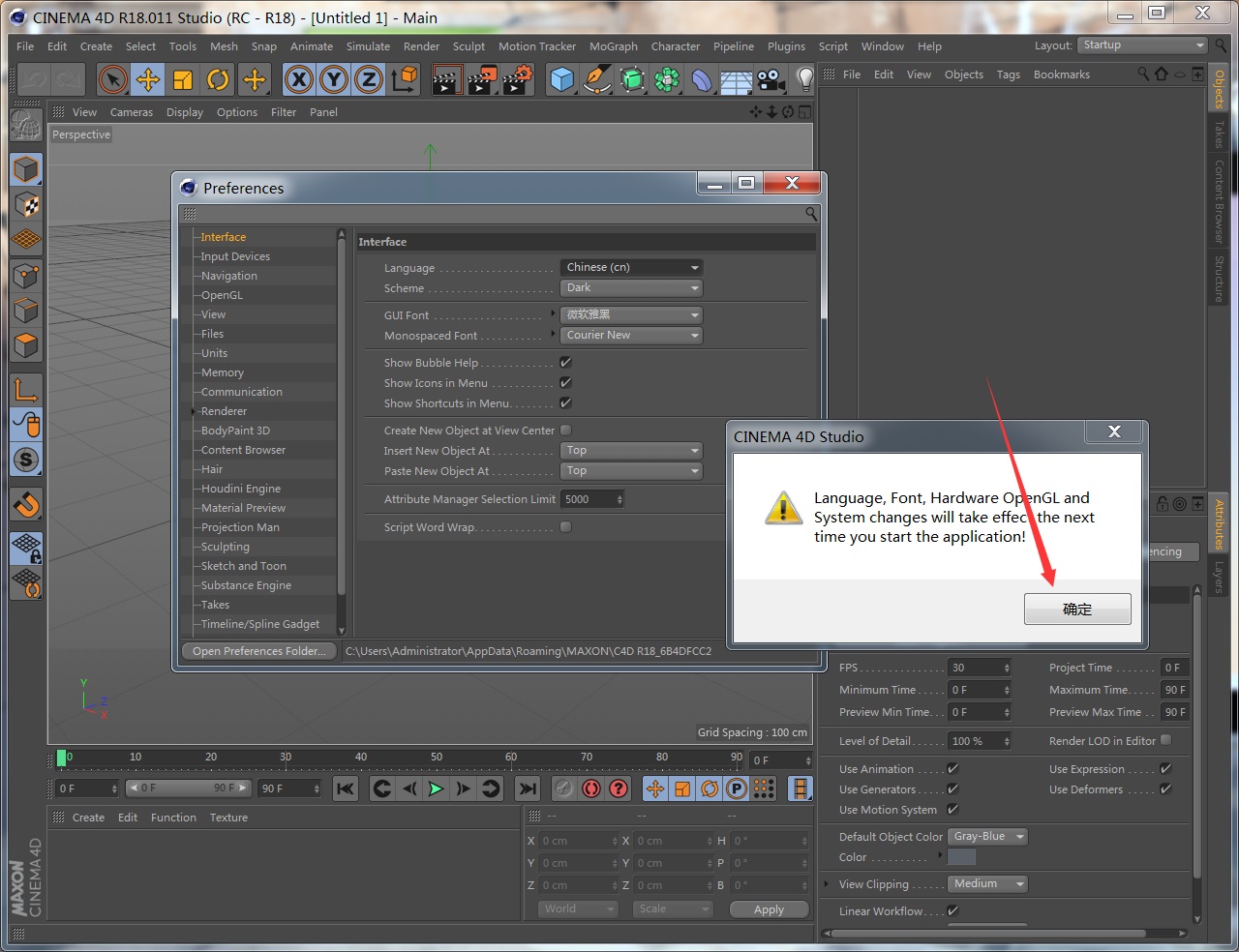Click frame 50 on the timeline ruler
The height and width of the screenshot is (952, 1239).
point(437,757)
